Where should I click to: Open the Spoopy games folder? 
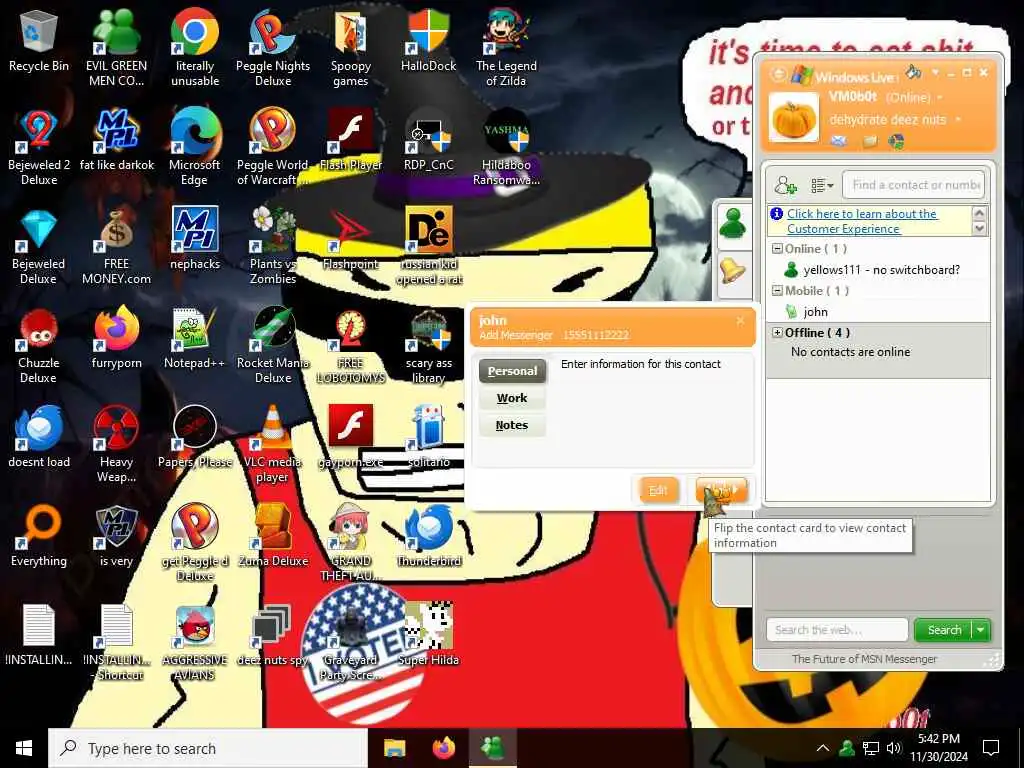coord(351,48)
